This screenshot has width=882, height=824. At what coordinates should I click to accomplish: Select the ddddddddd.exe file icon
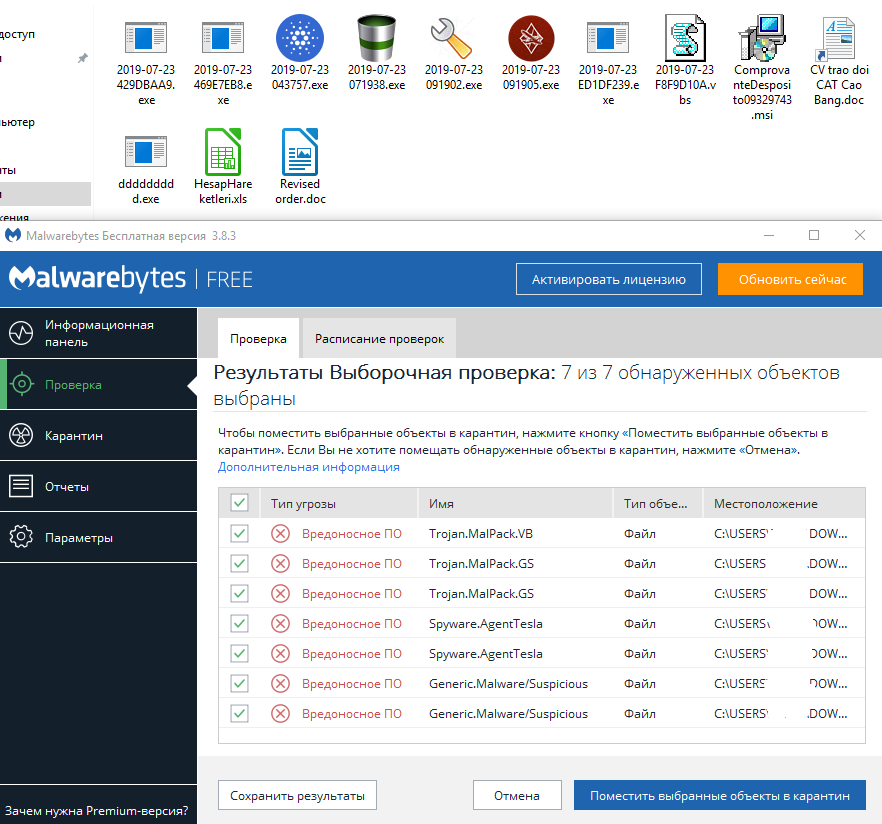(146, 152)
